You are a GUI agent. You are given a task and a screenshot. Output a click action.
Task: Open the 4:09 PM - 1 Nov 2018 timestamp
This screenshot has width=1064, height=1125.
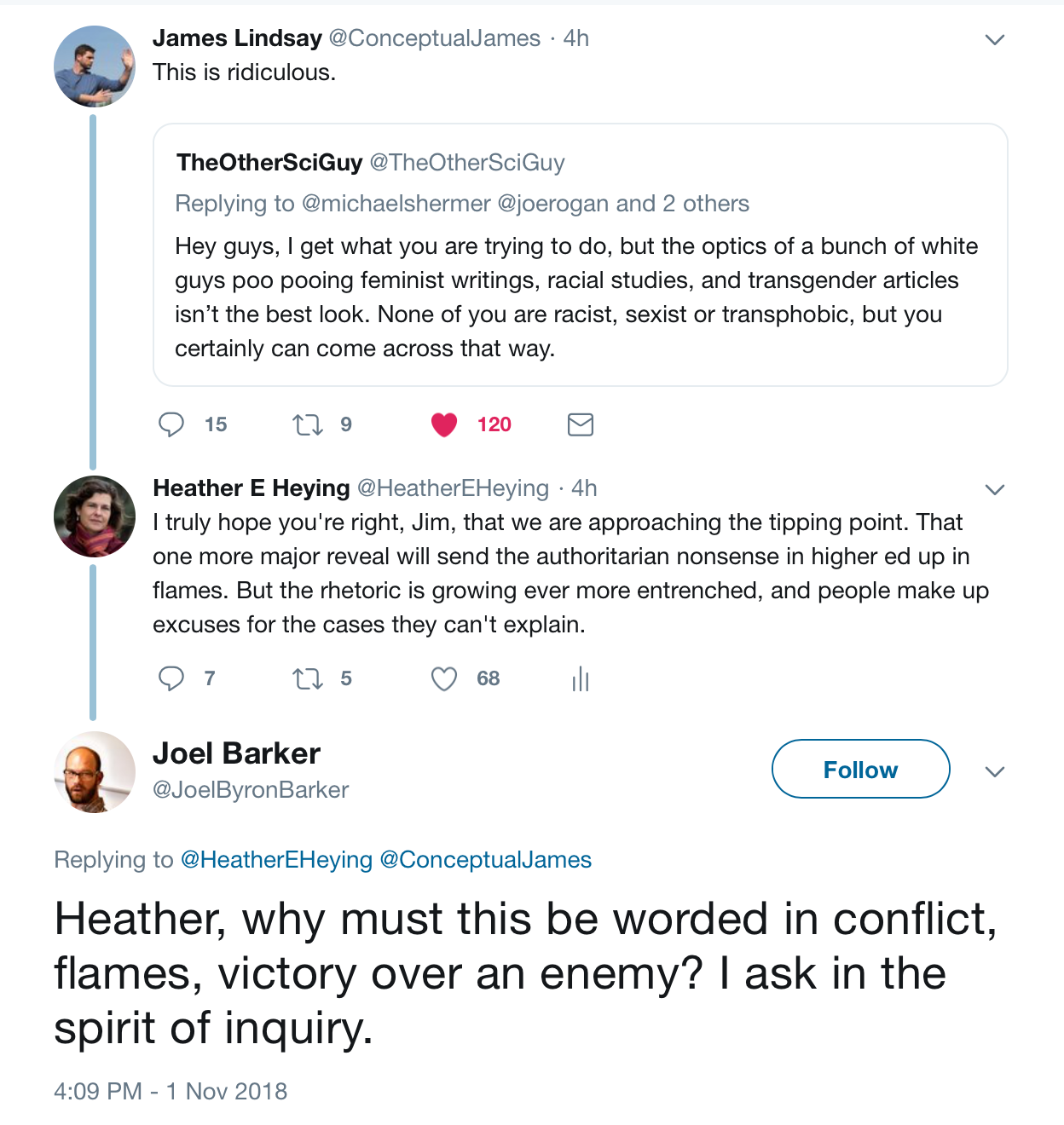pyautogui.click(x=171, y=1091)
